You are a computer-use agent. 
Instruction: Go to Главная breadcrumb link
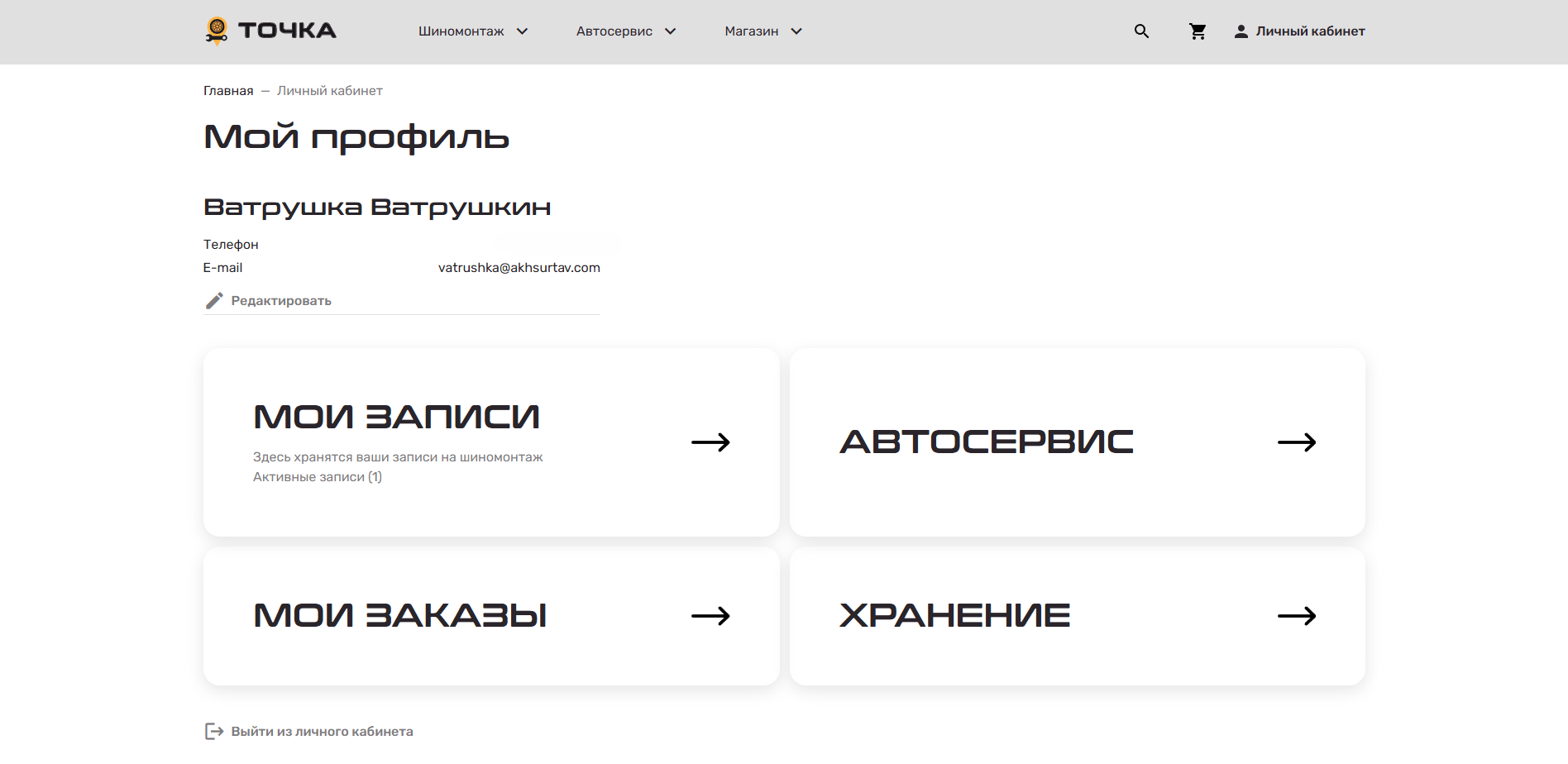coord(228,91)
